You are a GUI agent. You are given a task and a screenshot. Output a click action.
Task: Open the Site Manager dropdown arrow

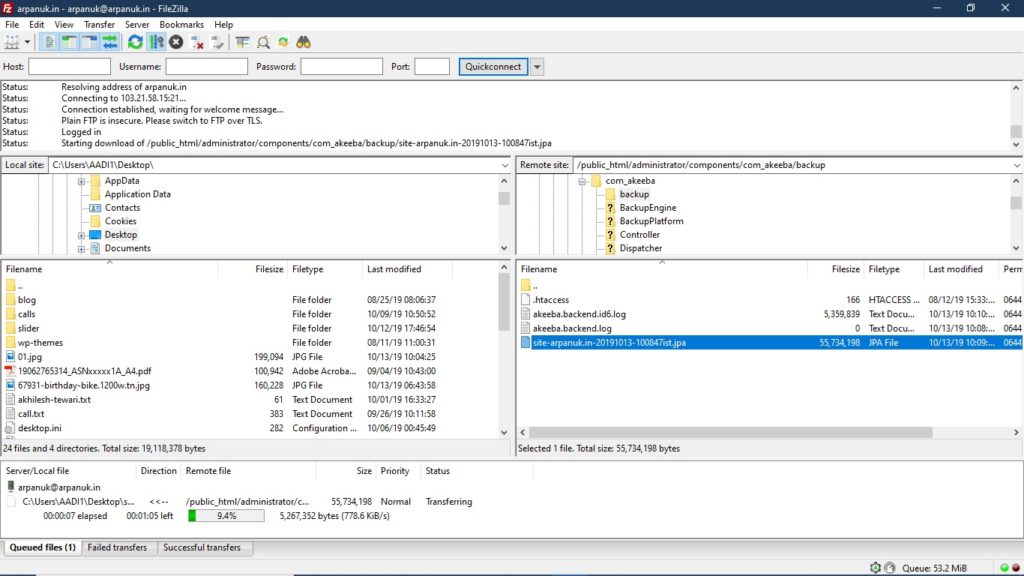tap(27, 42)
